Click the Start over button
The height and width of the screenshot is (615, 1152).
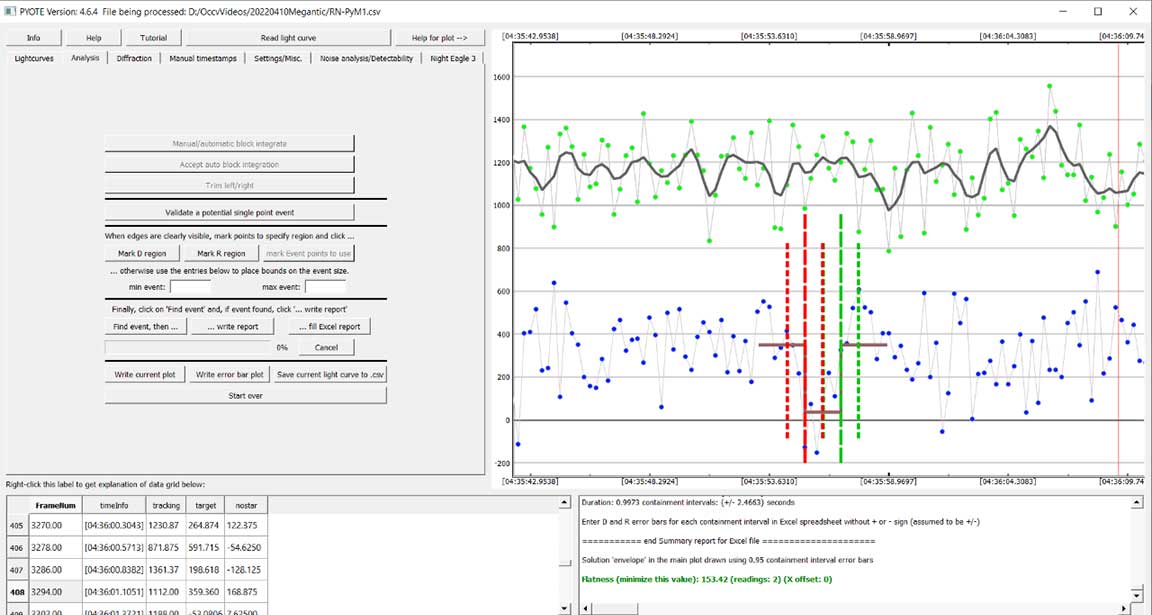[245, 396]
